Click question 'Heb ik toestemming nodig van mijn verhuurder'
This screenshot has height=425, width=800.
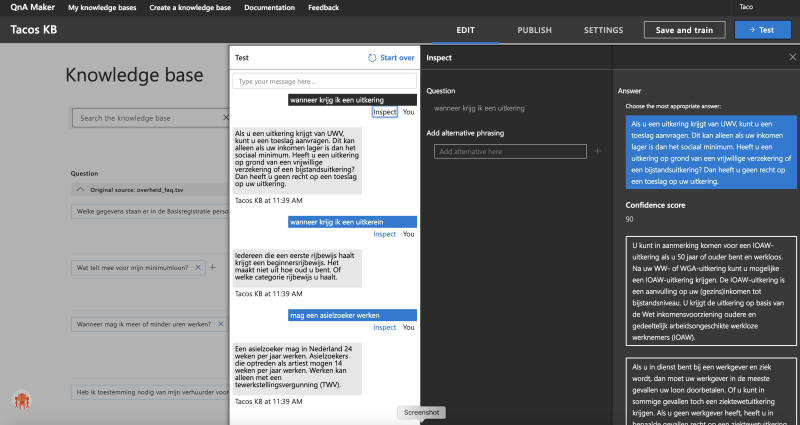[152, 392]
